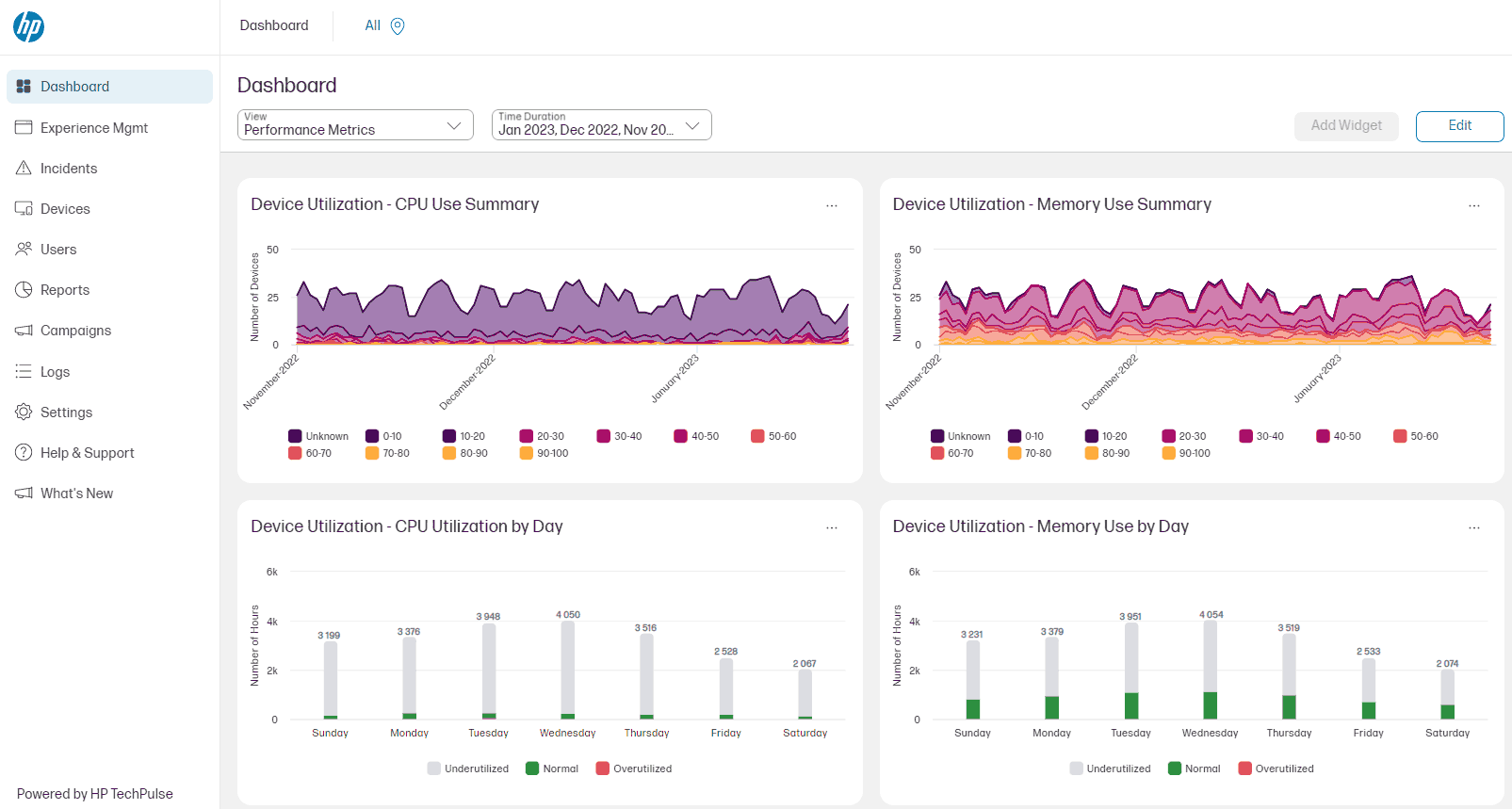The height and width of the screenshot is (809, 1512).
Task: Click the 90-100 color swatch in Memory Use Summary
Action: point(1169,453)
